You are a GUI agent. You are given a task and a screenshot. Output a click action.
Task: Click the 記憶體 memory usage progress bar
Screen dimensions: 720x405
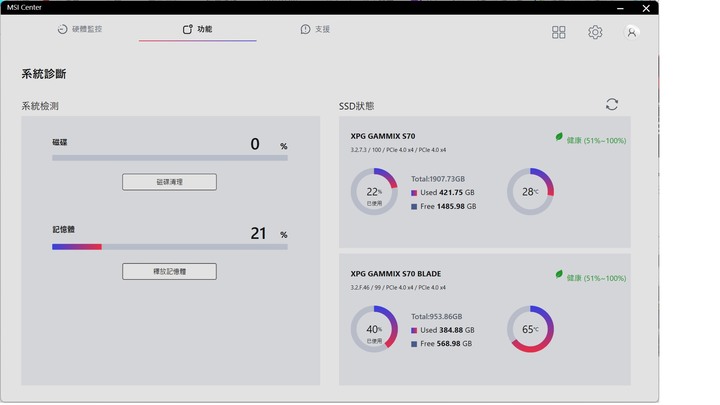click(x=170, y=247)
